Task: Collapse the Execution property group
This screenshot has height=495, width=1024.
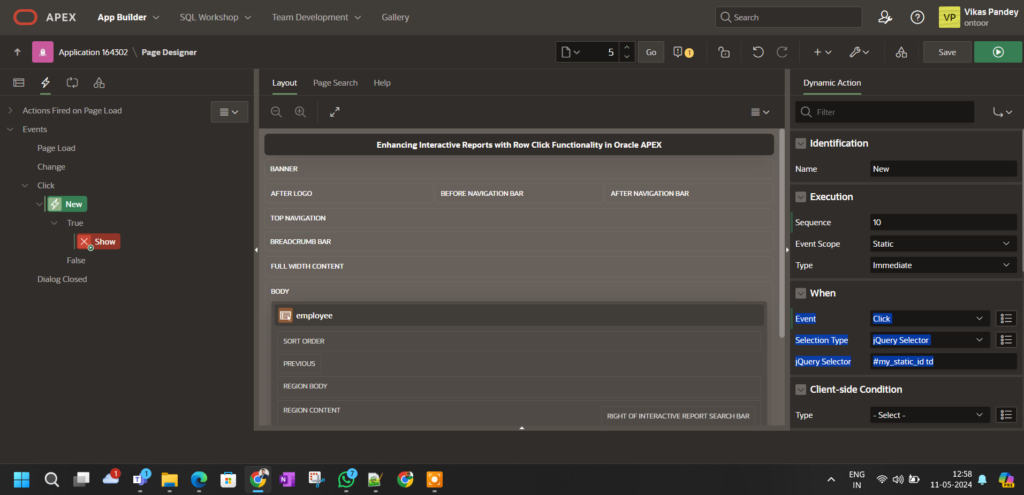Action: click(800, 197)
